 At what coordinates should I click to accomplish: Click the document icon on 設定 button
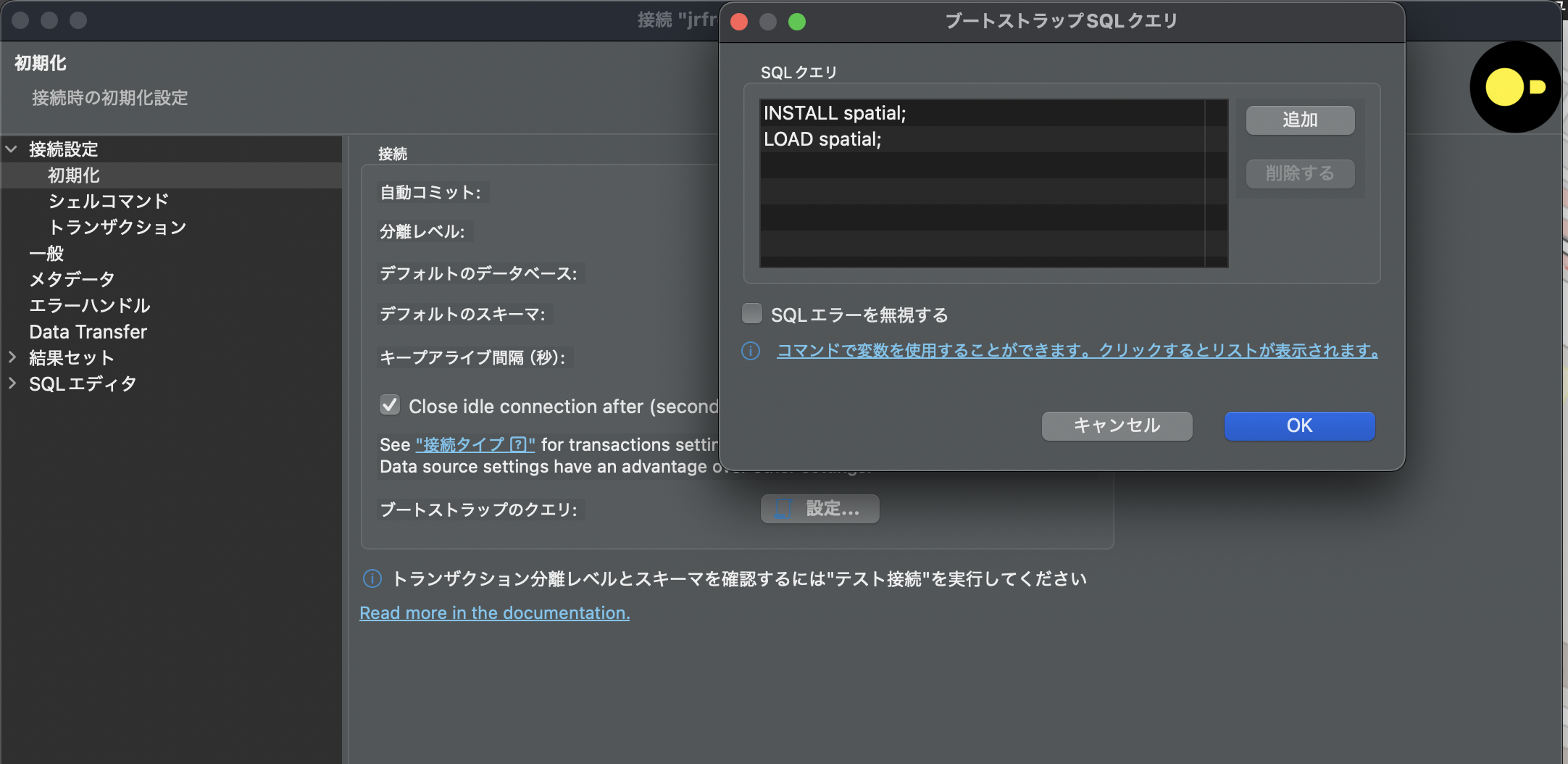783,509
